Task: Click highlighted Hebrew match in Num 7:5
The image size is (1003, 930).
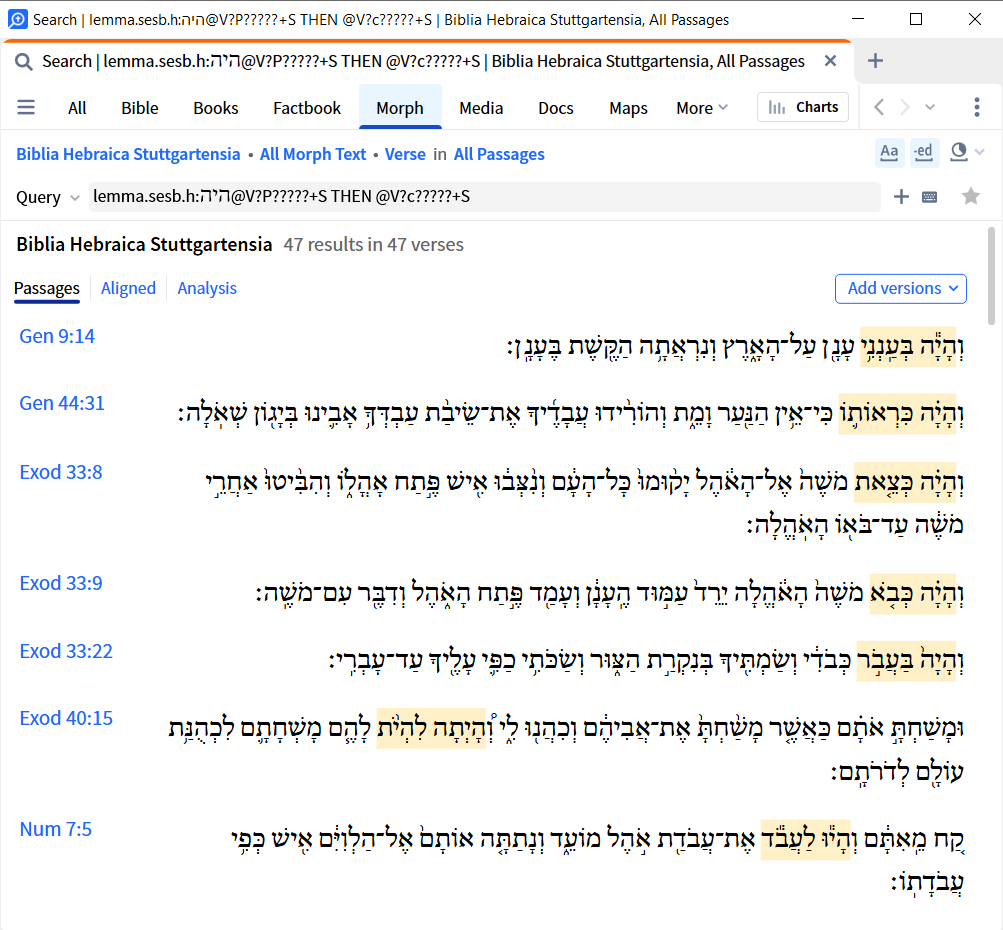Action: 805,839
